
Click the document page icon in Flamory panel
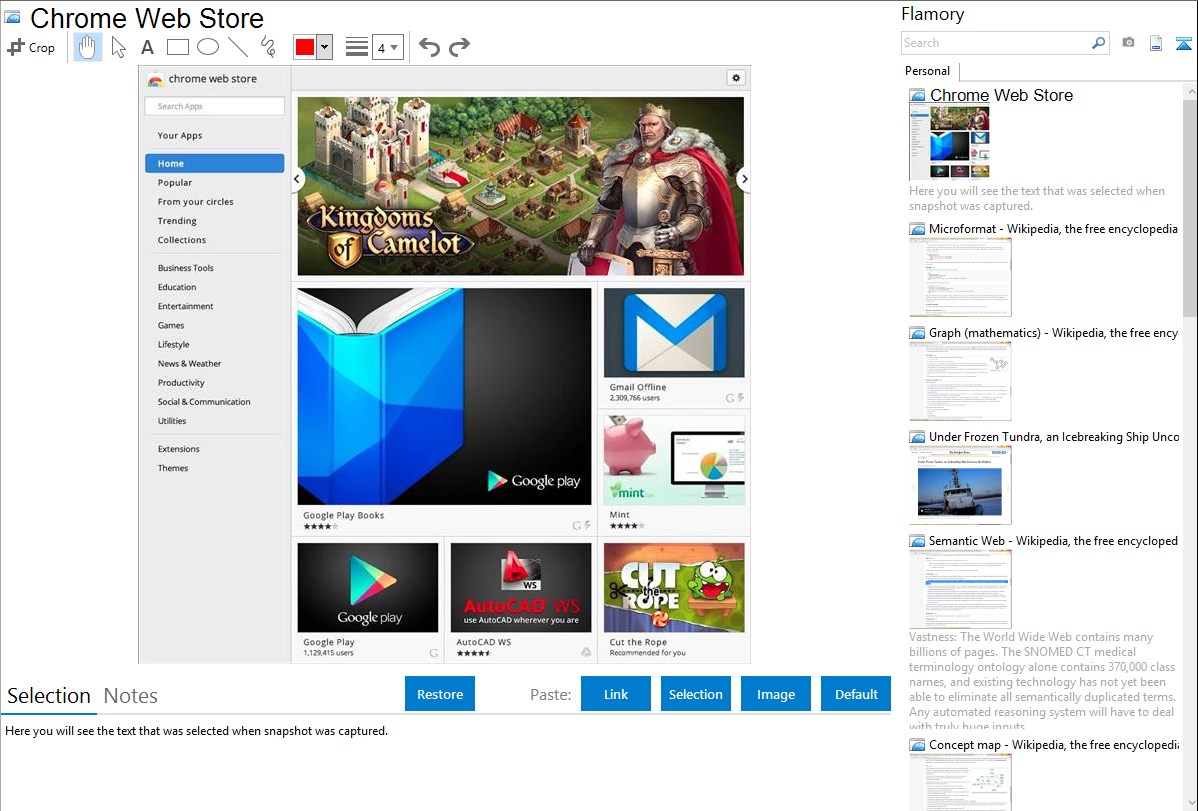pyautogui.click(x=1156, y=43)
